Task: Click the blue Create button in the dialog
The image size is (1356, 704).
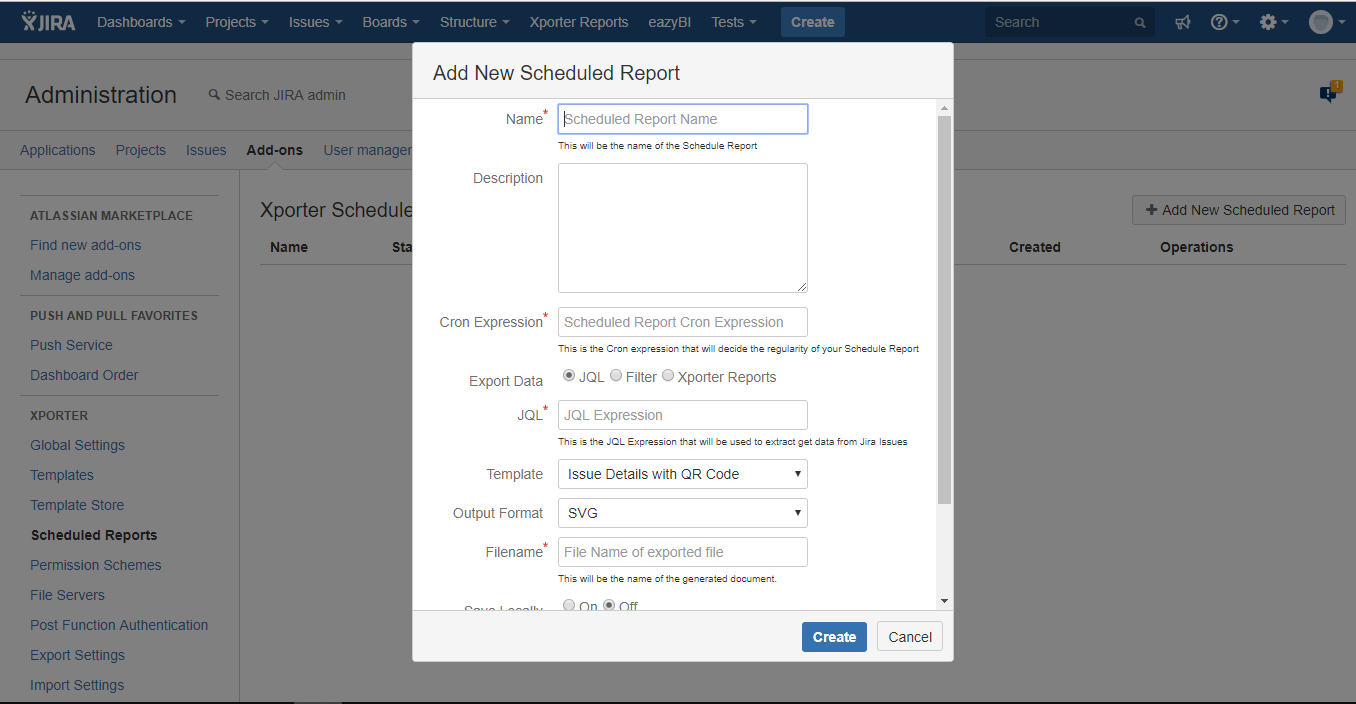Action: (834, 637)
